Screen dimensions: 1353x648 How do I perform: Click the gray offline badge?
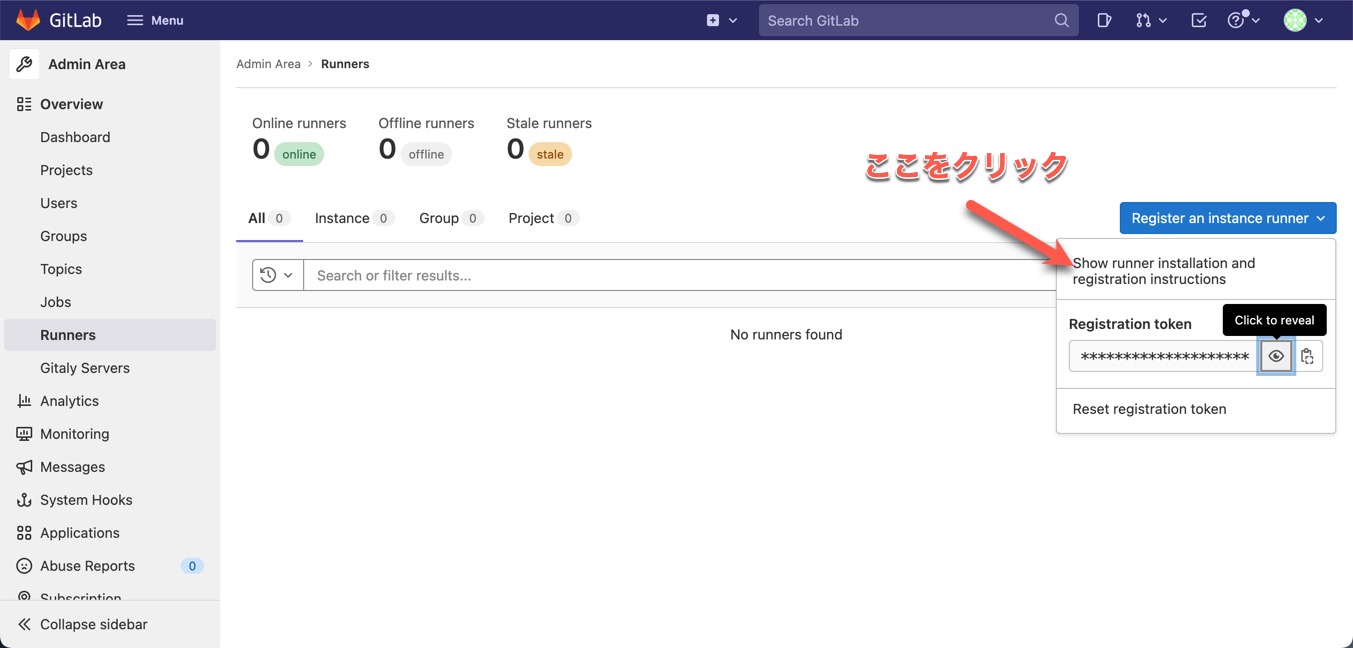(426, 154)
